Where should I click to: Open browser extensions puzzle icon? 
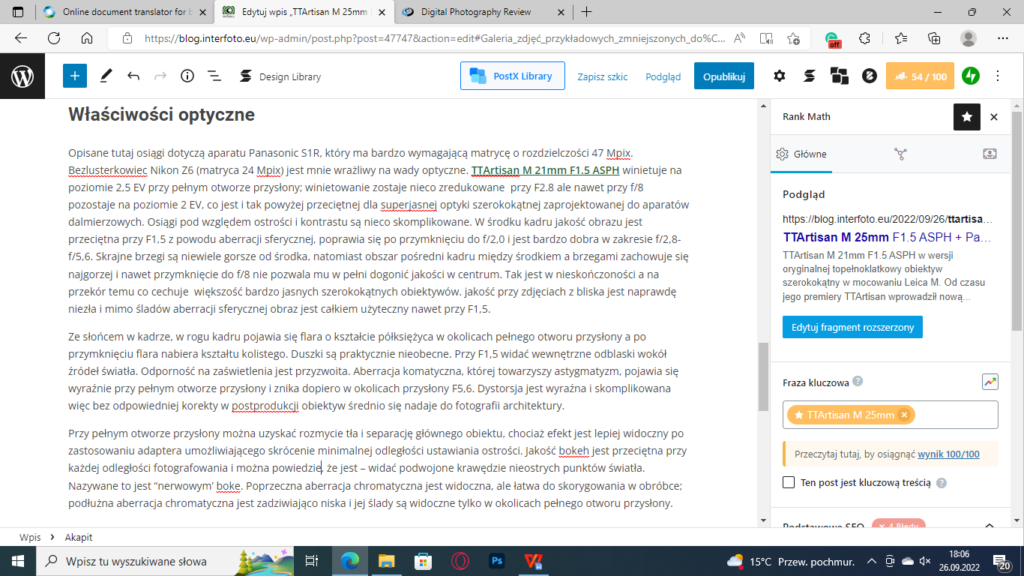click(865, 39)
